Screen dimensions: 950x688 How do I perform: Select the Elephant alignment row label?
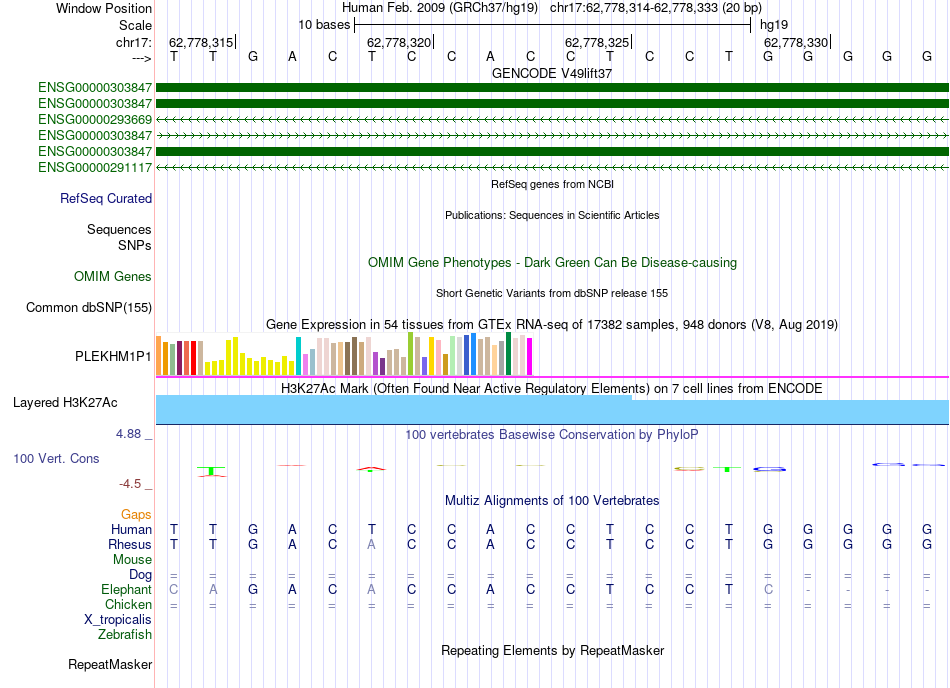tap(126, 589)
